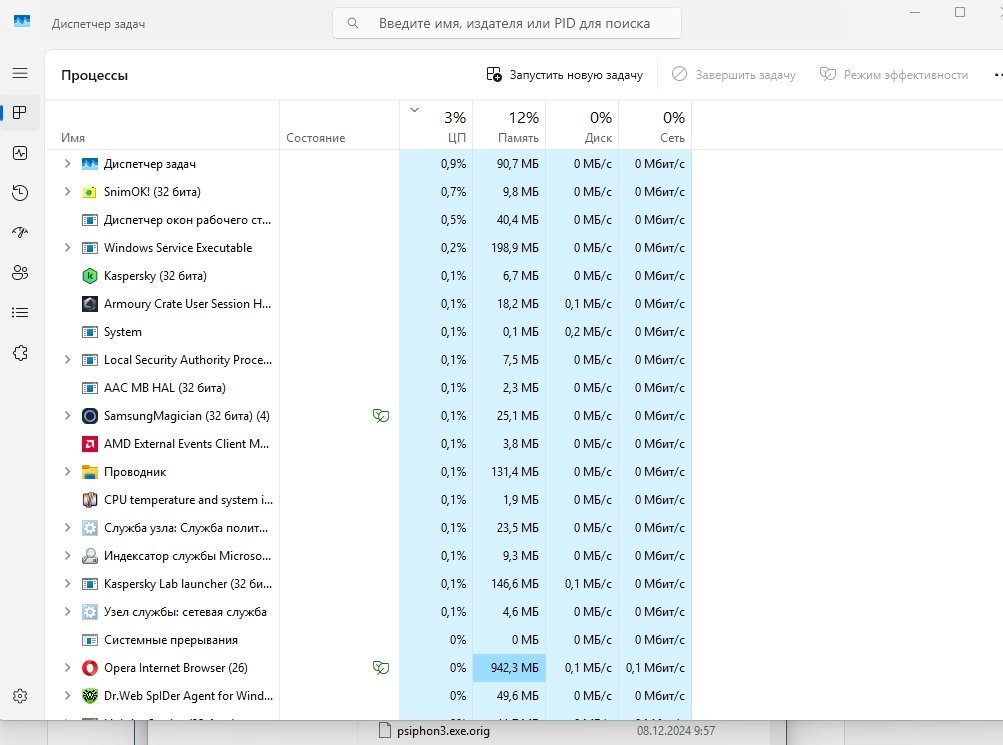Open the App history sidebar icon
This screenshot has height=745, width=1003.
pyautogui.click(x=20, y=192)
